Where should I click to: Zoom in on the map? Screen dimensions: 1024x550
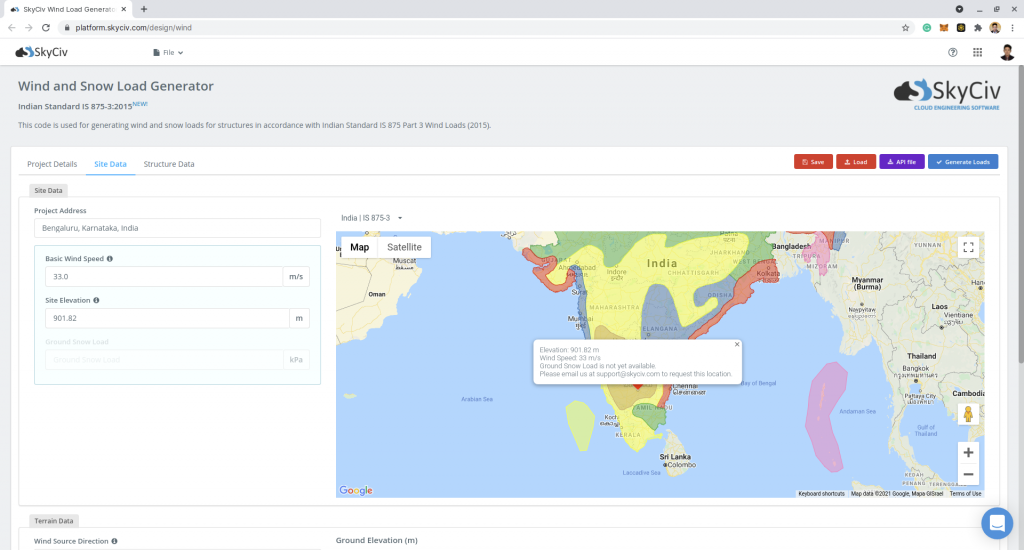tap(968, 452)
